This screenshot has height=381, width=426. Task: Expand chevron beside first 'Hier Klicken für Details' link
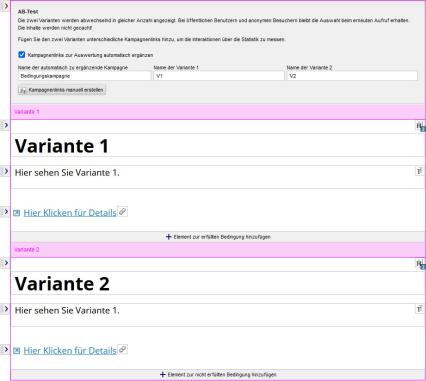click(x=5, y=212)
